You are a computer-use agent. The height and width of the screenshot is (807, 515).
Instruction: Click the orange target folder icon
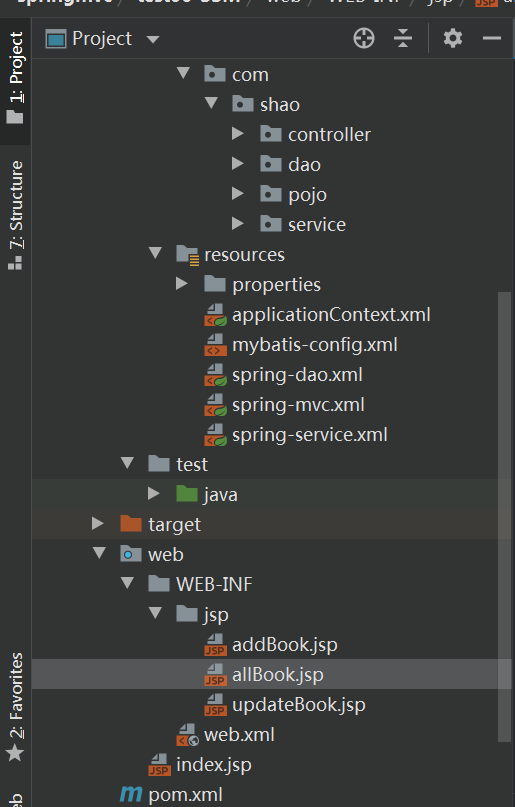131,524
